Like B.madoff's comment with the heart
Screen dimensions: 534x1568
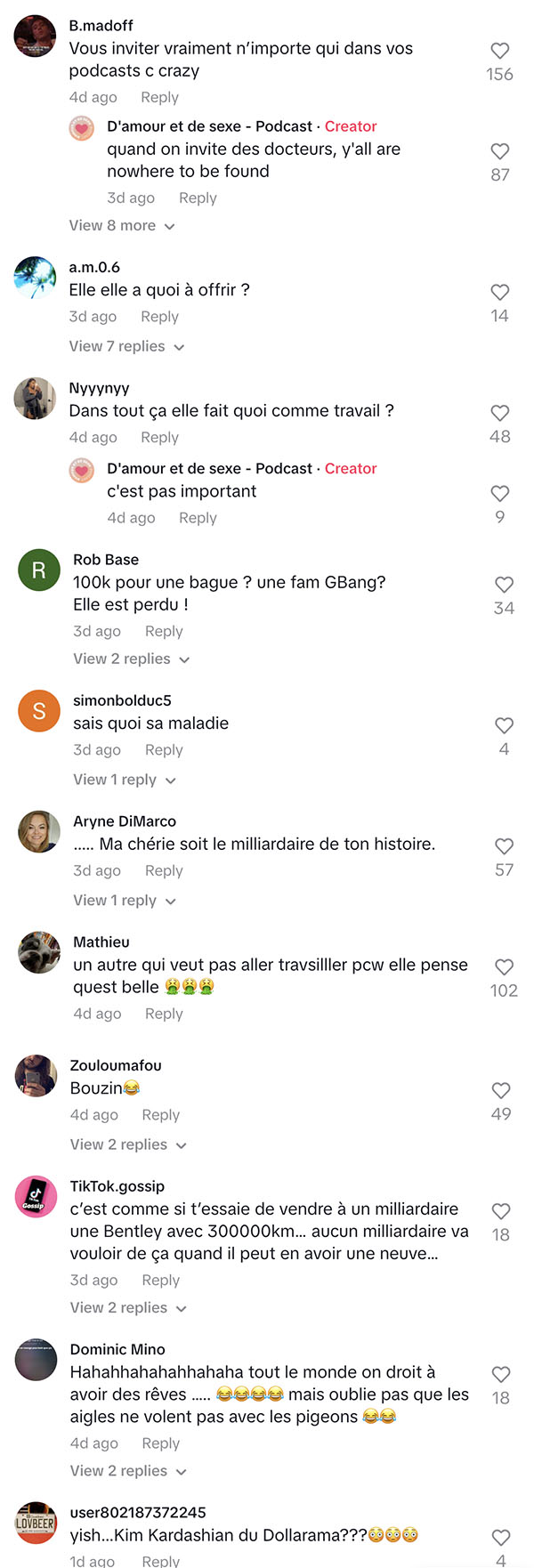[500, 52]
